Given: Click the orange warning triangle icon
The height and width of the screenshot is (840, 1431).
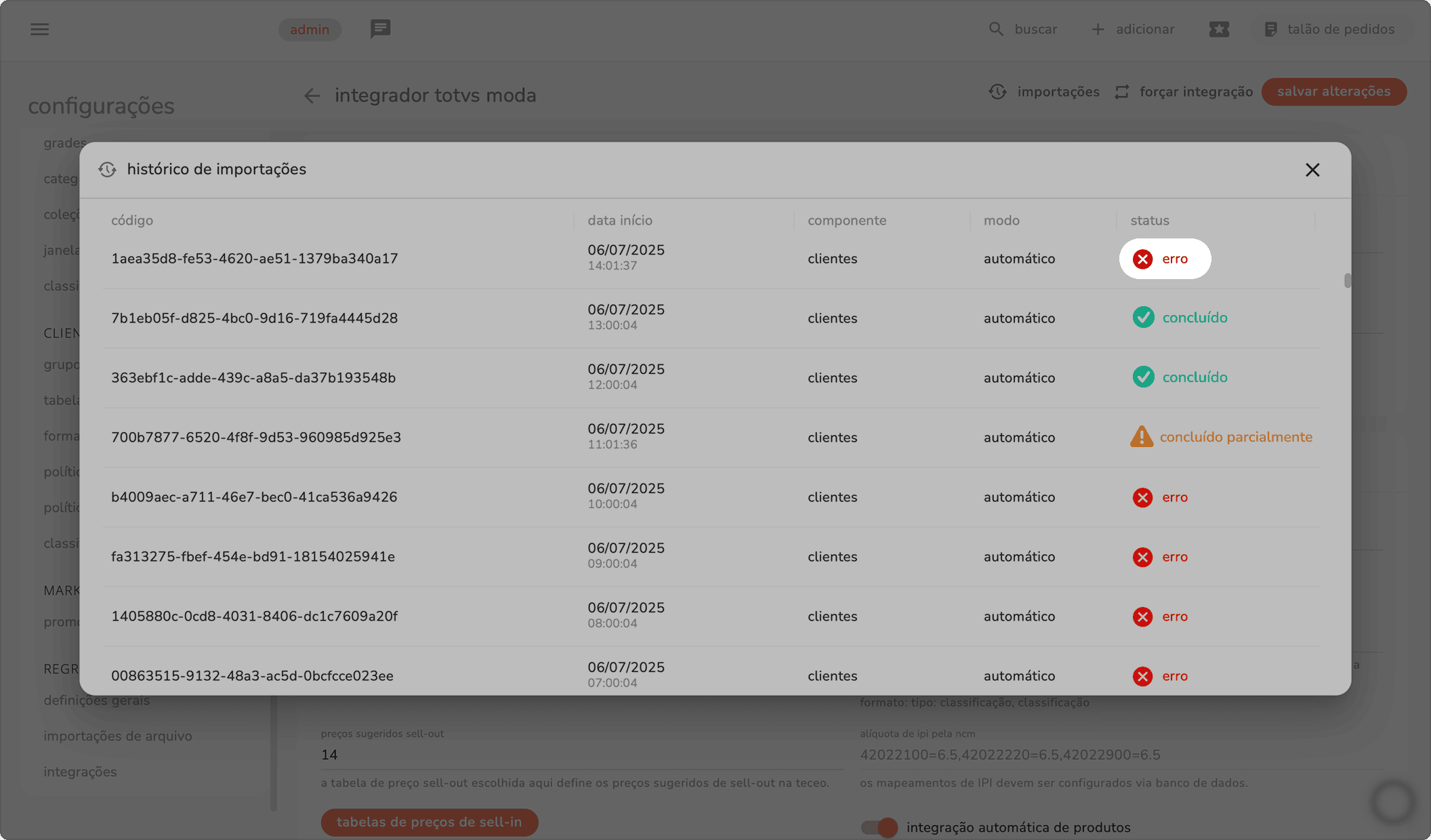Looking at the screenshot, I should 1142,436.
